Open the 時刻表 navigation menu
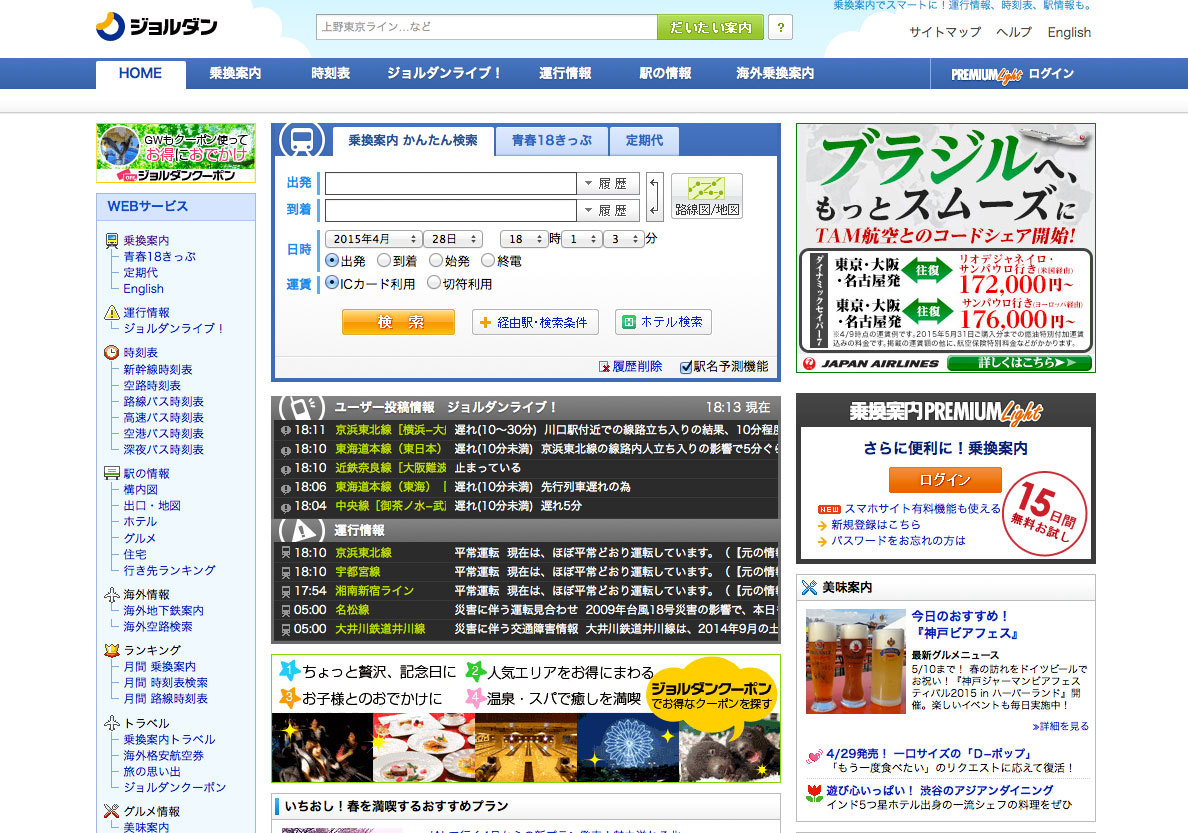 [x=330, y=74]
